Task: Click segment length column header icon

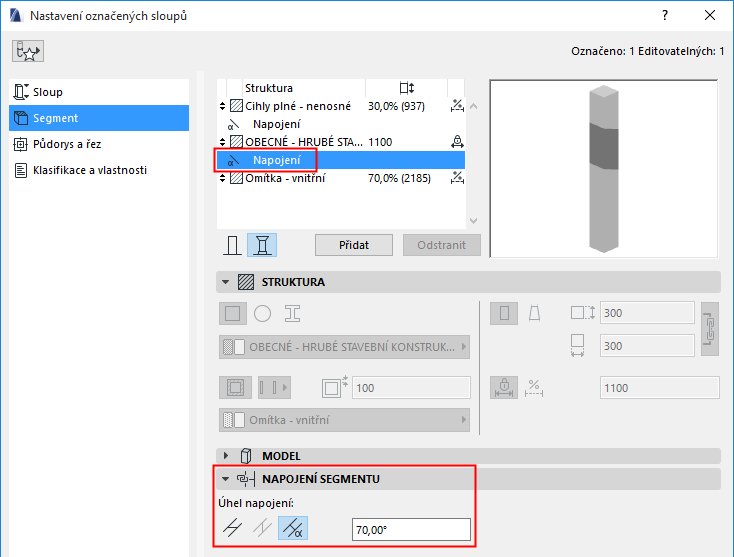Action: pos(406,88)
